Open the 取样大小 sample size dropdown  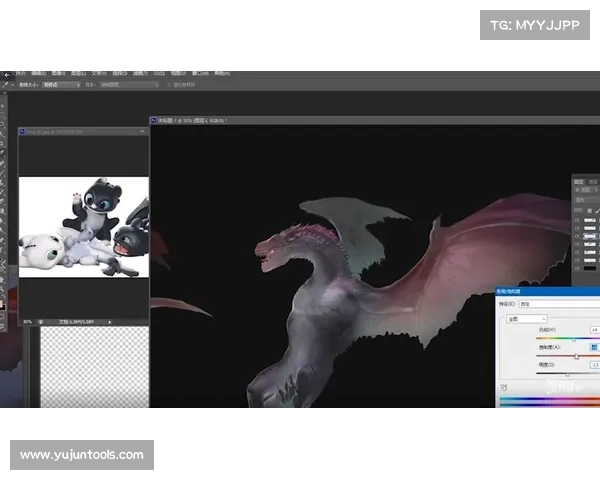(x=60, y=86)
